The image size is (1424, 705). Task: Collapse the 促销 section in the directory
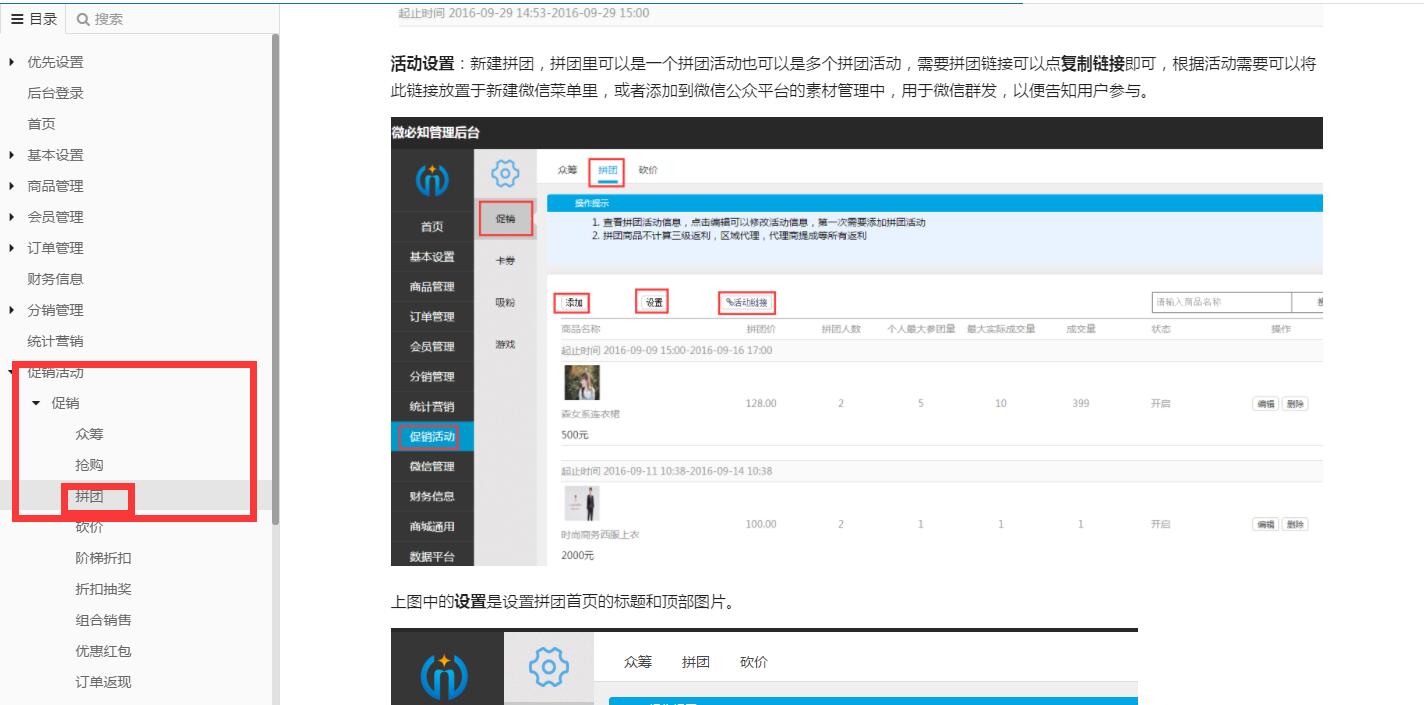35,402
